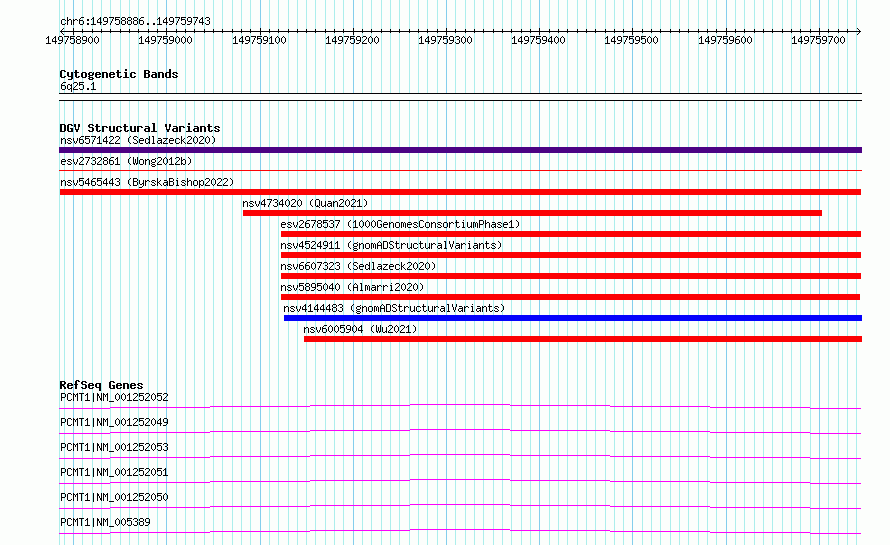Open the esv2732861 (Wong2012b) variant label
Viewport: 890px width, 545px height.
point(126,161)
